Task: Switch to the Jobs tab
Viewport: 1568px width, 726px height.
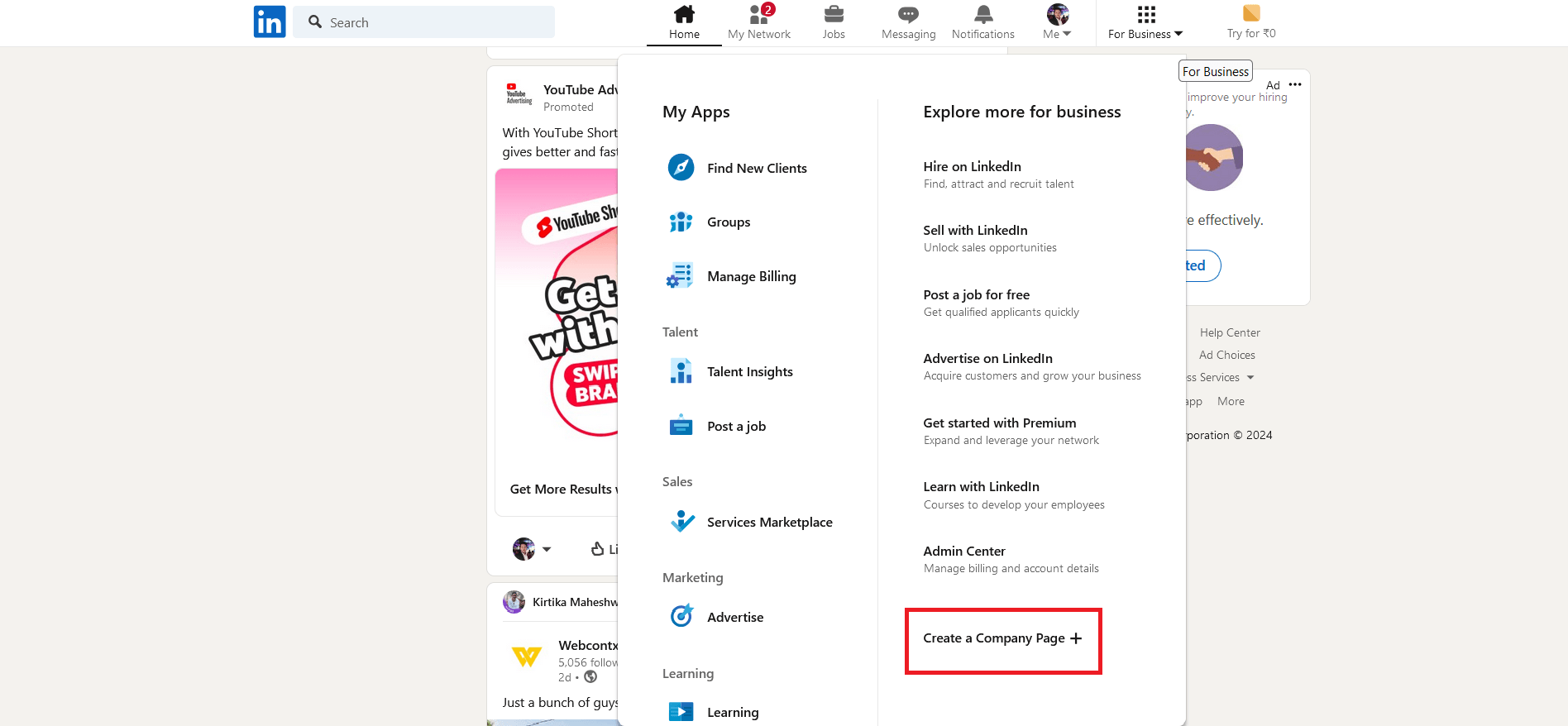Action: (x=834, y=22)
